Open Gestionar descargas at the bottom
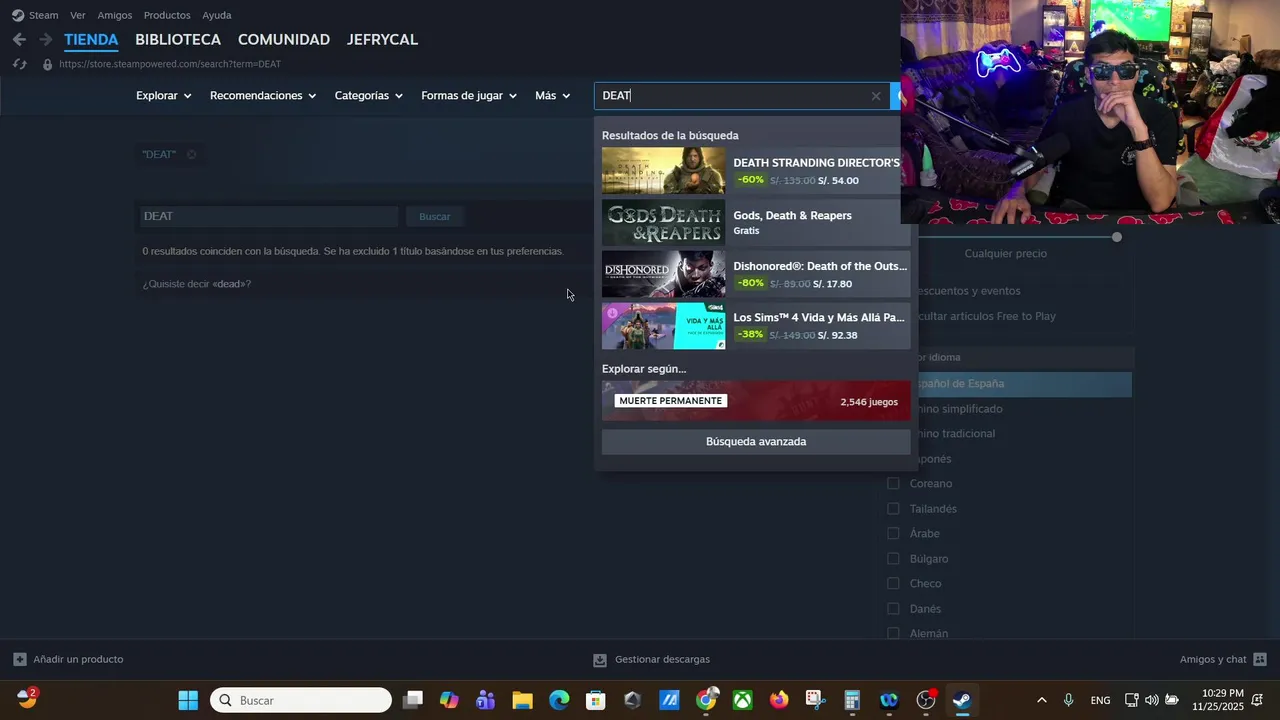The image size is (1280, 720). 651,660
